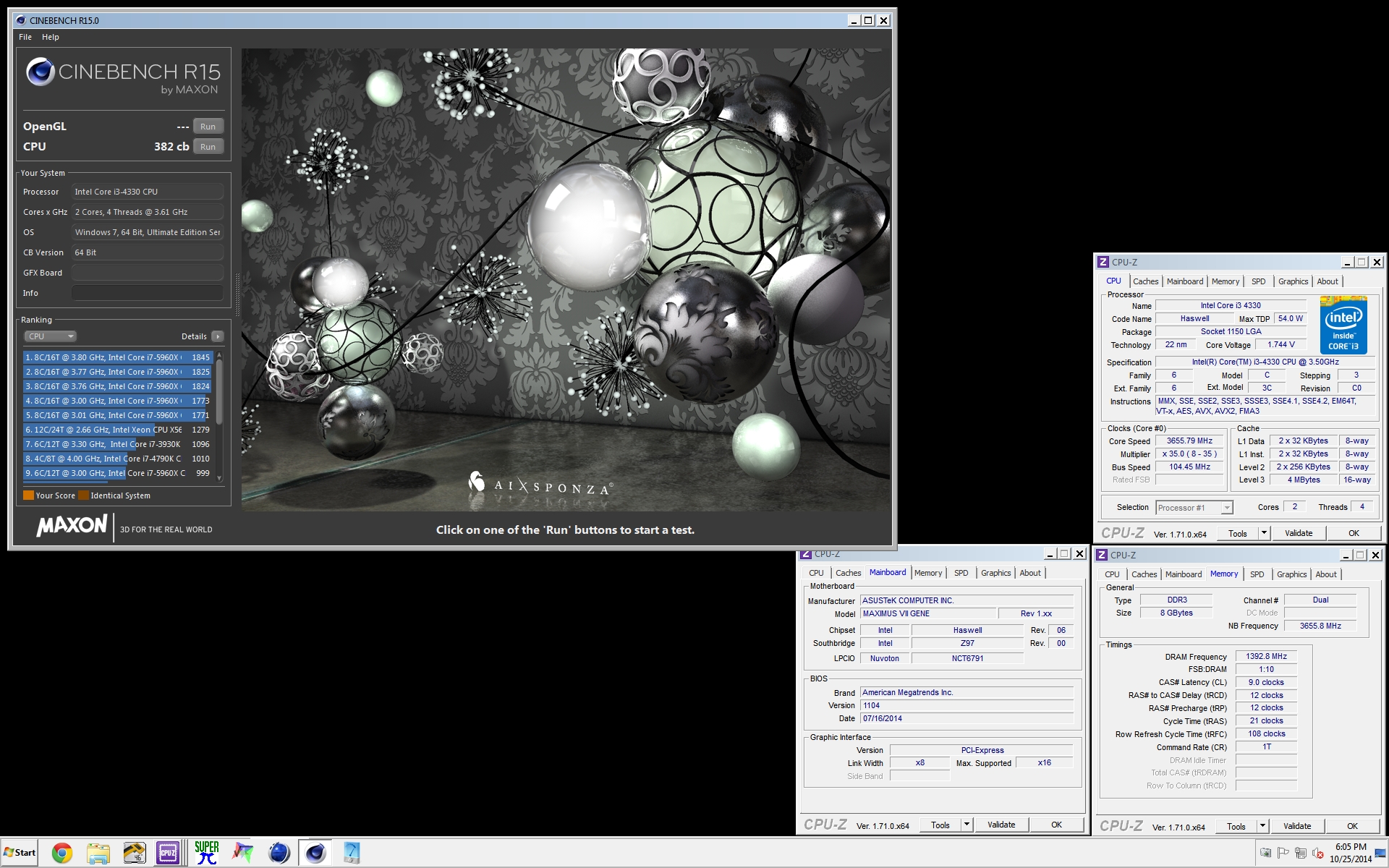
Task: Switch to Memory tab in CPU-Z CPU window
Action: 1226,281
